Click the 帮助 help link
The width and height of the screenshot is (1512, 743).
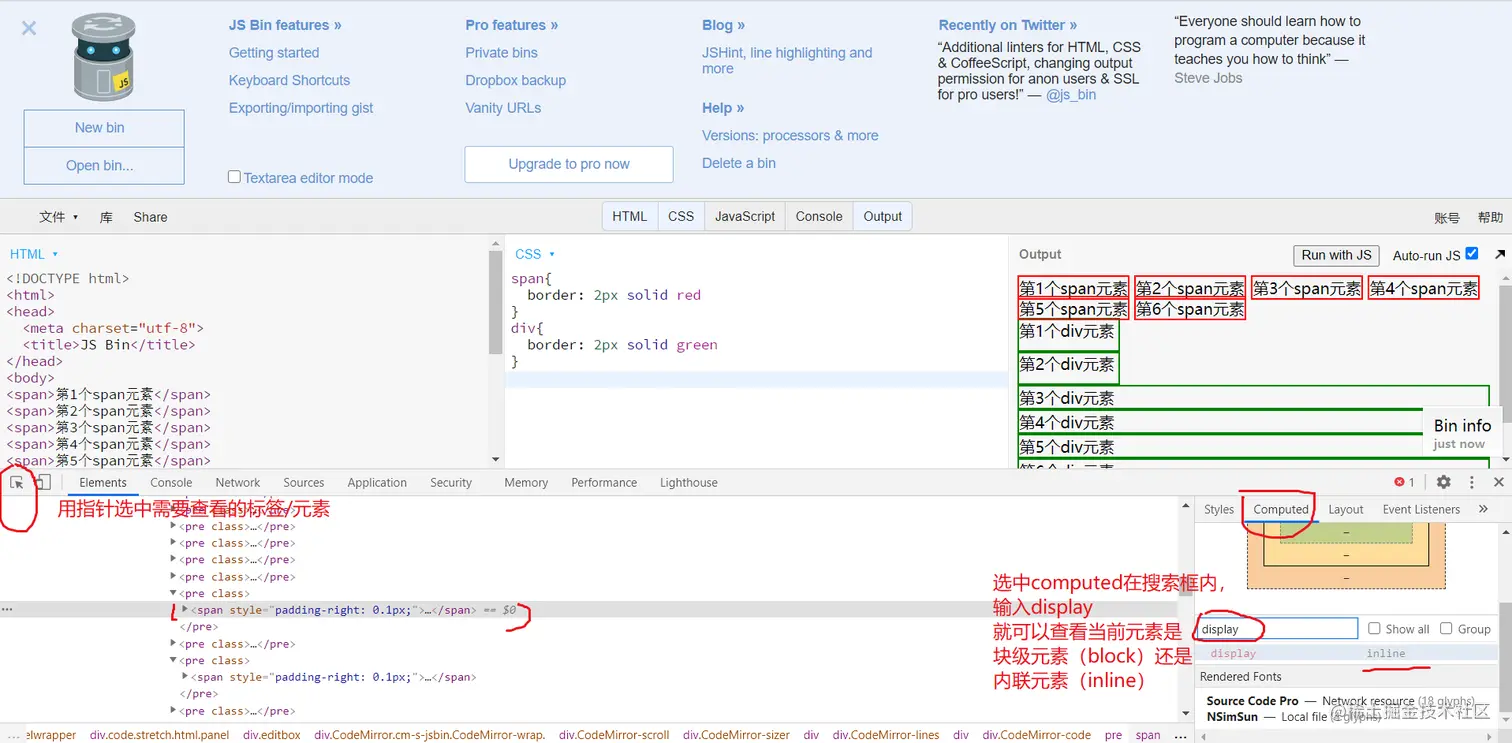point(1490,217)
